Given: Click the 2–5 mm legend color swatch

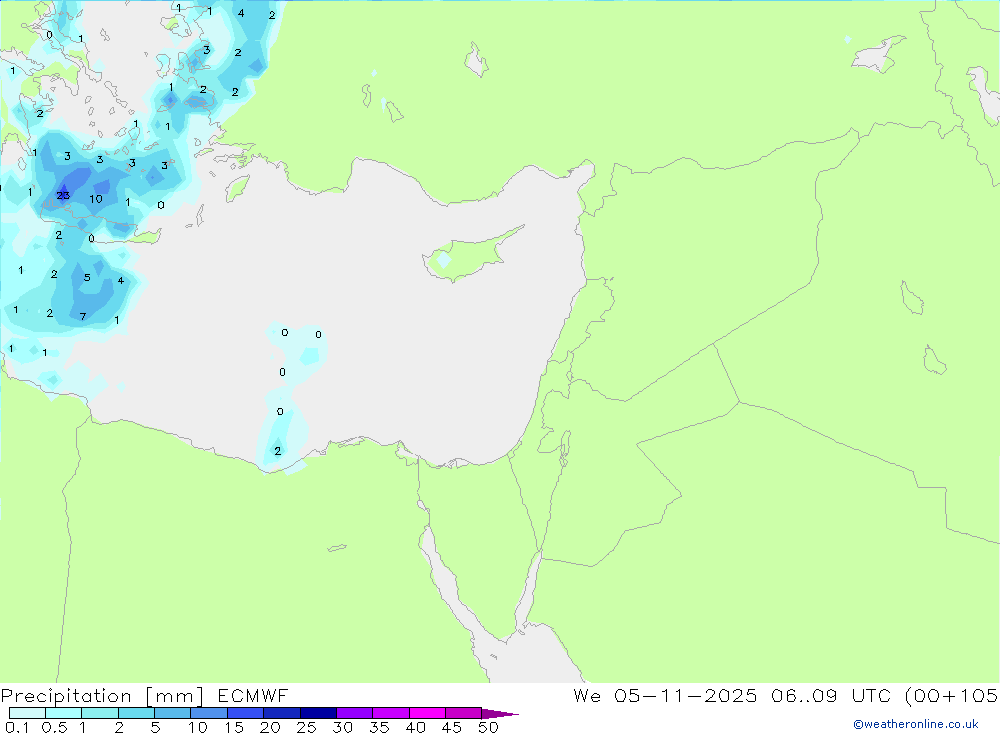Looking at the screenshot, I should point(136,713).
